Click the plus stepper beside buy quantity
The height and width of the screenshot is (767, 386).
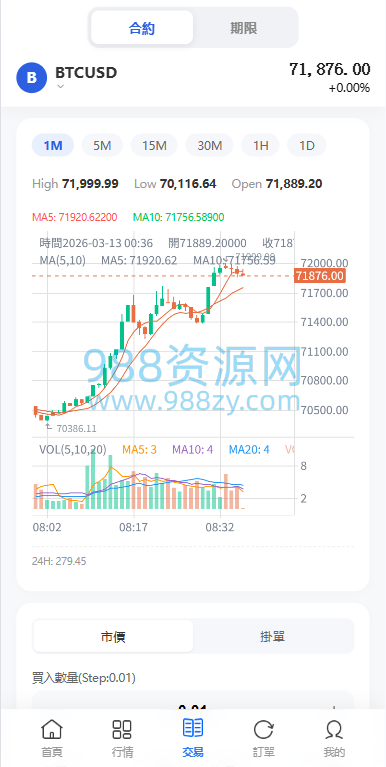click(335, 708)
